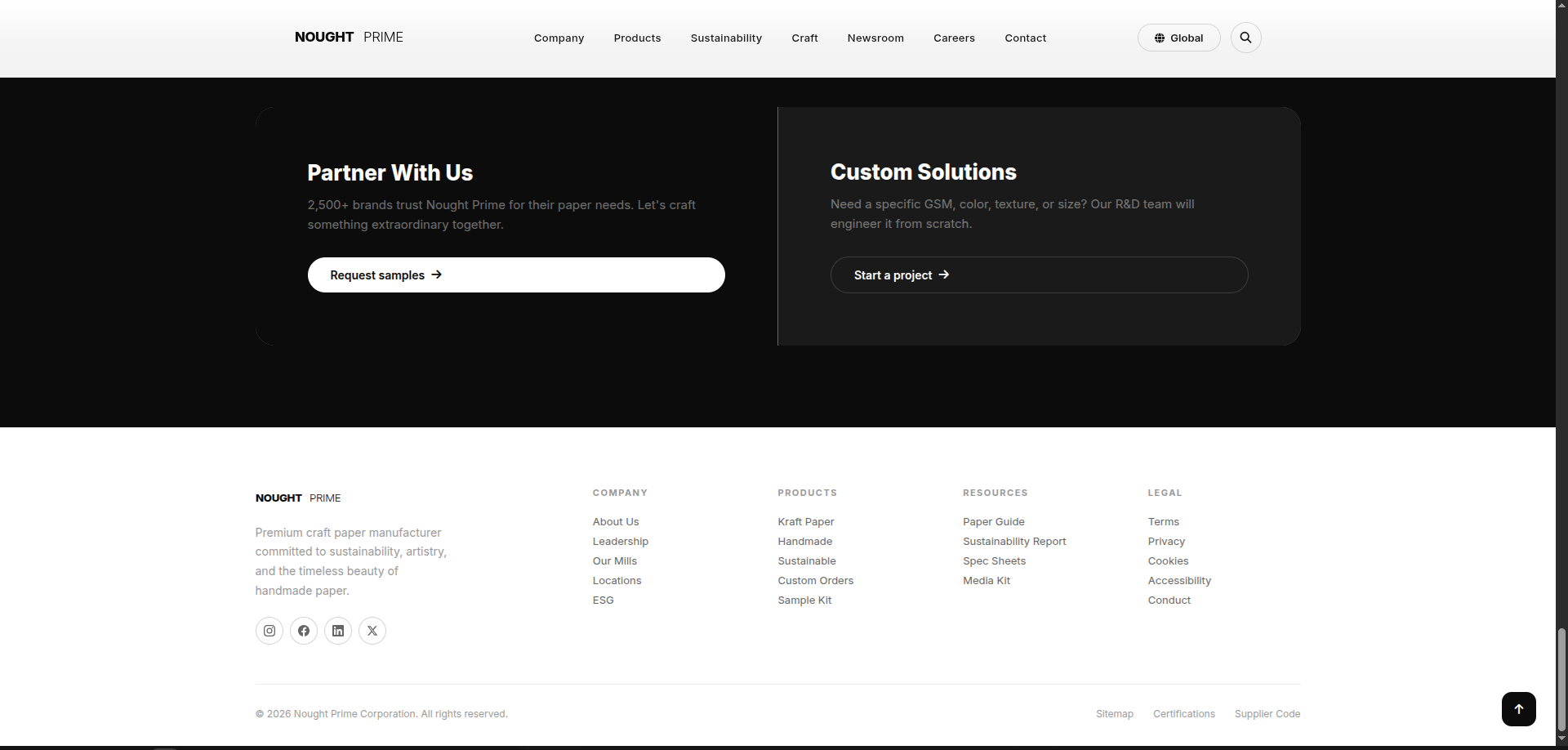Open the Company navigation menu
Image resolution: width=1568 pixels, height=750 pixels.
coord(559,38)
